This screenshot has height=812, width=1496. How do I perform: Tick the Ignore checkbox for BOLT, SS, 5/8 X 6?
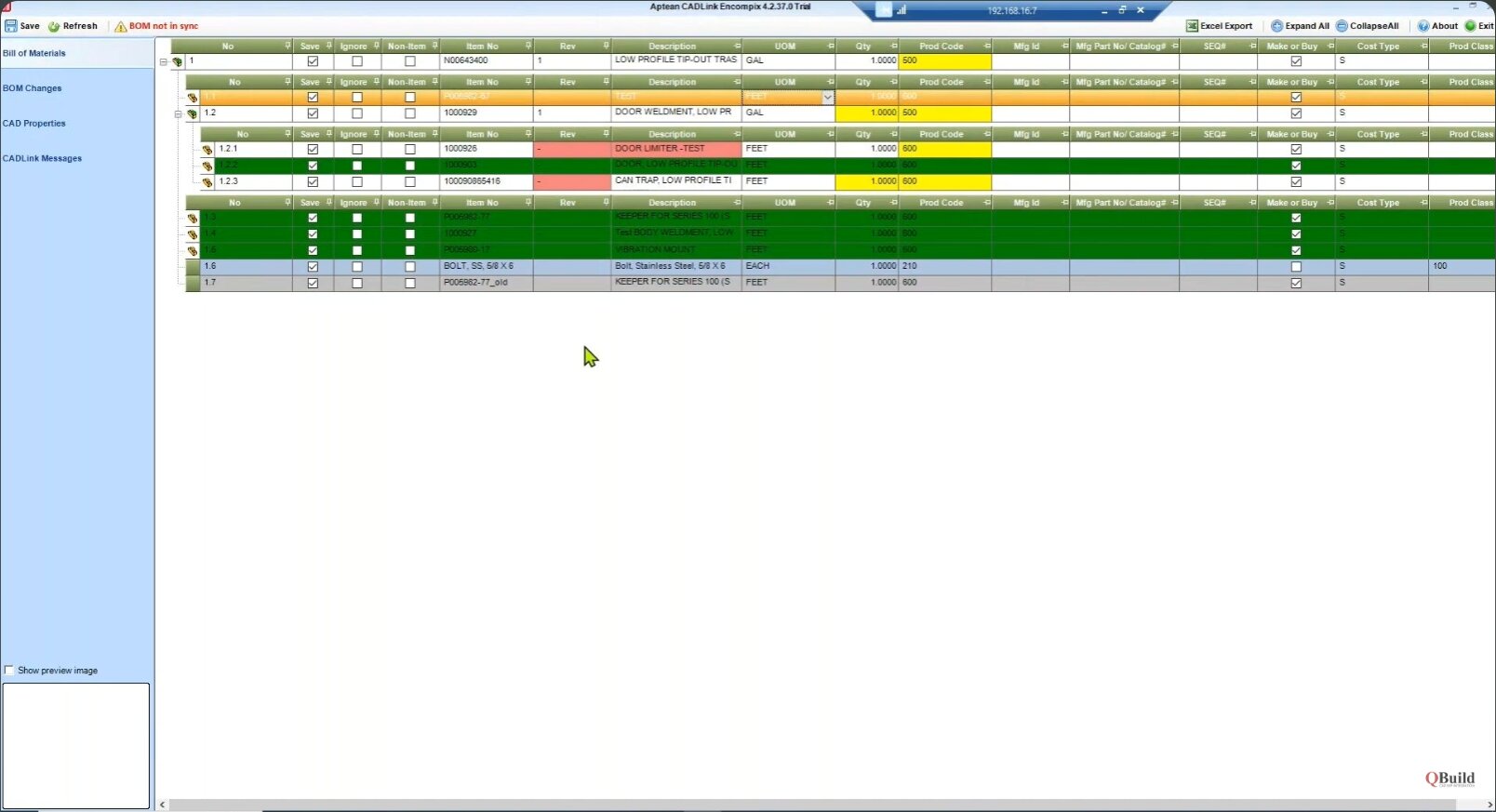coord(357,267)
